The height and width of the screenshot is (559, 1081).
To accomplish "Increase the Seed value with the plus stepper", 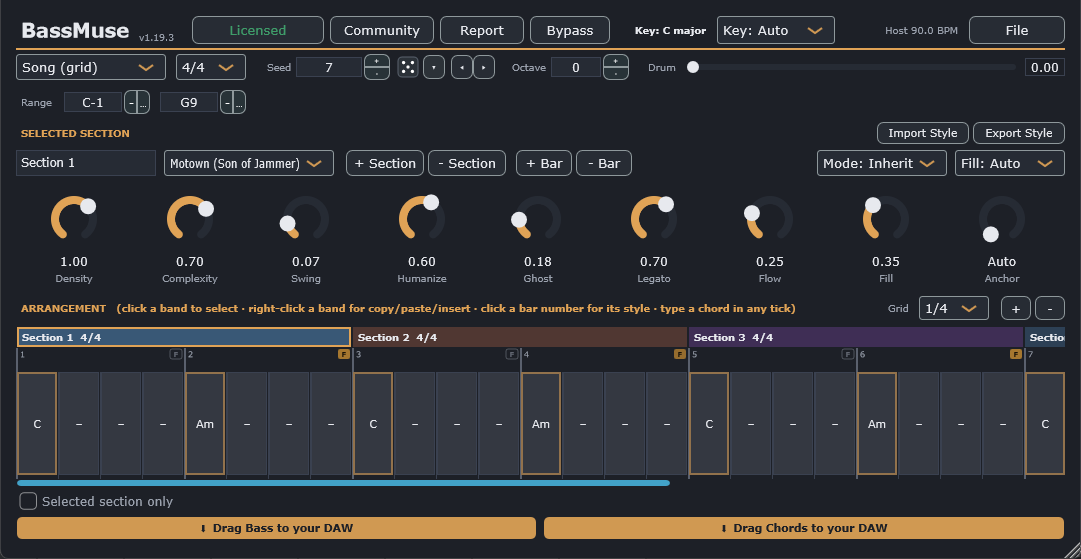I will [x=376, y=61].
